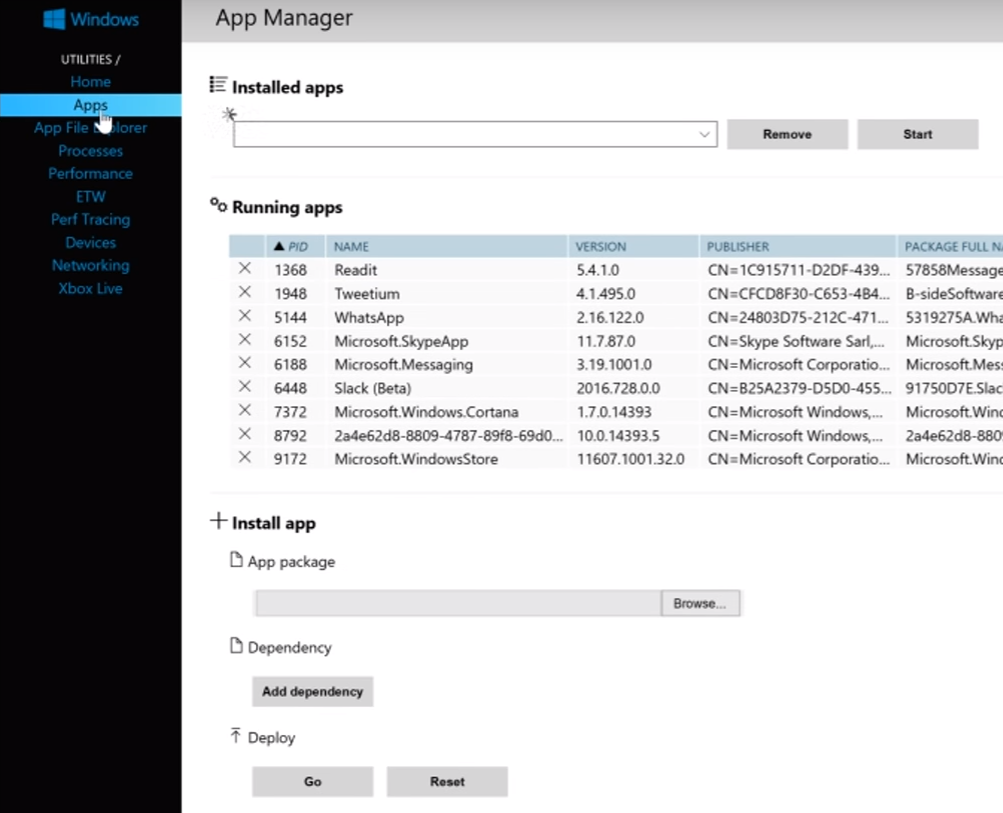
Task: Close Microsoft.SkypeApp with the X icon
Action: [244, 340]
